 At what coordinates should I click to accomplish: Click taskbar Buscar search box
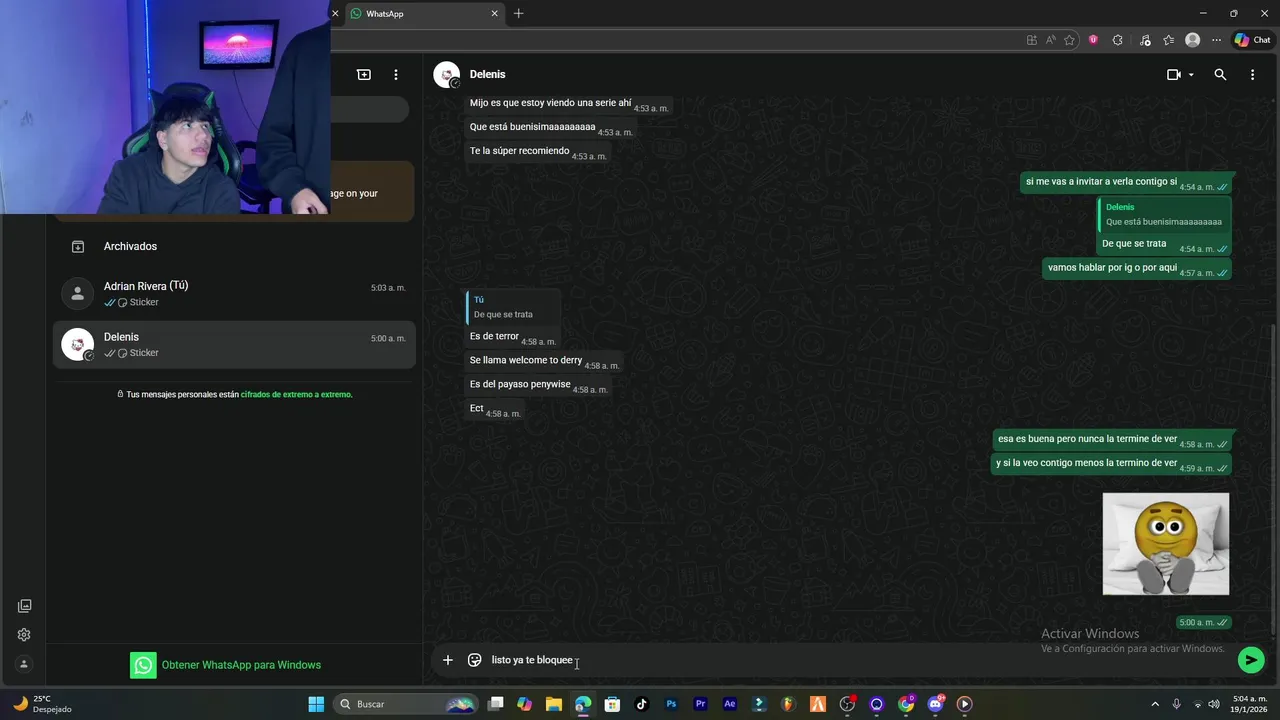404,704
